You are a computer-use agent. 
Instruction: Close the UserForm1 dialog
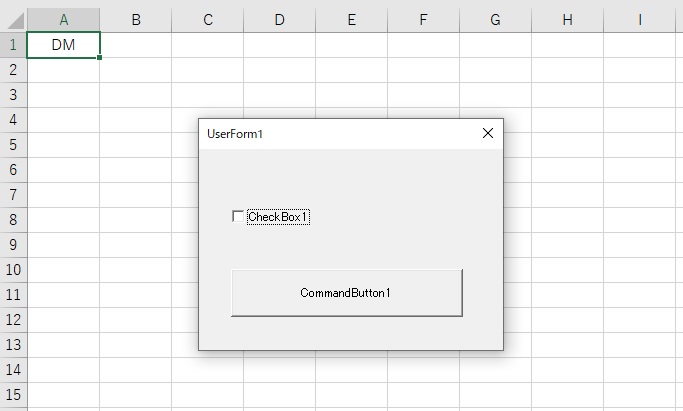(x=488, y=133)
